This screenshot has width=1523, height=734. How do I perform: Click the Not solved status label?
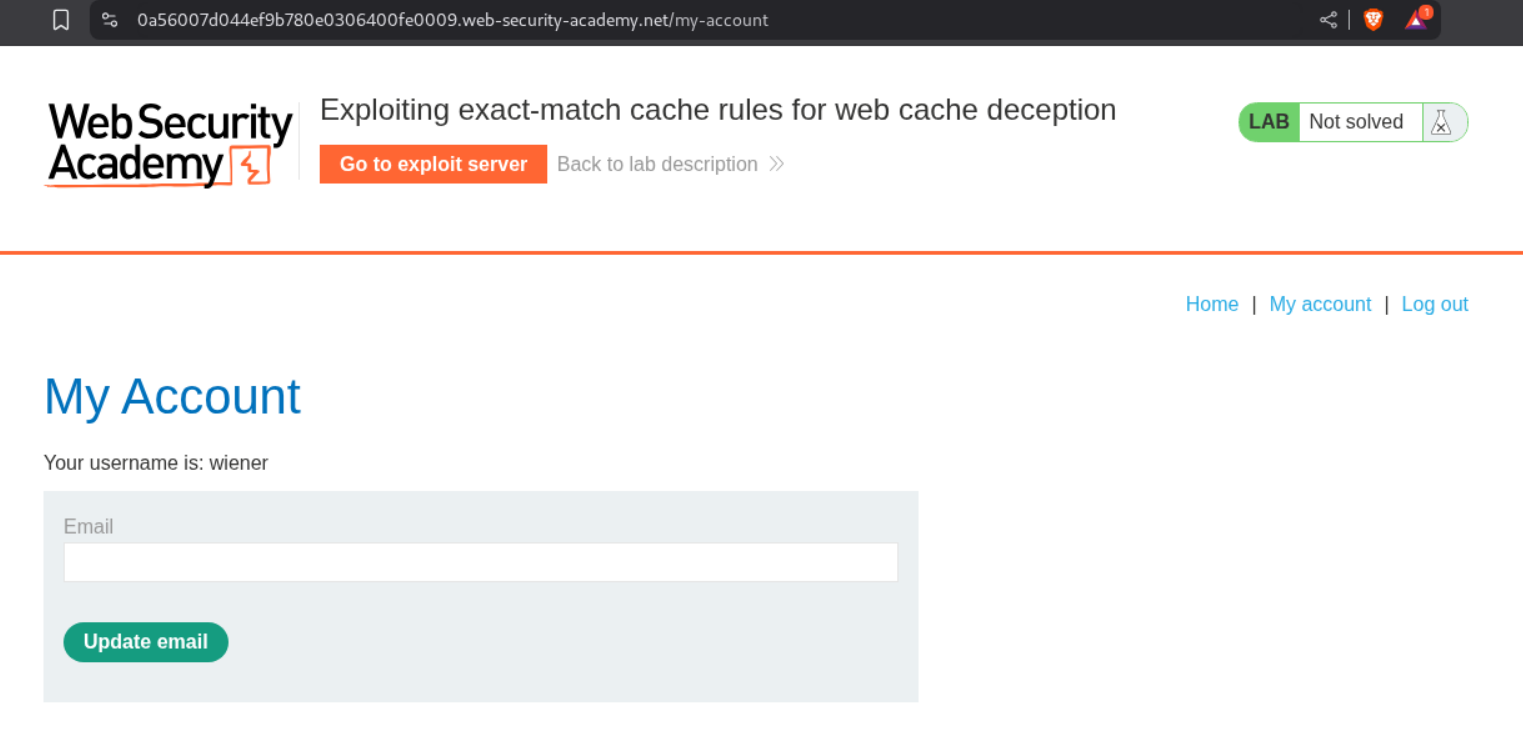(1355, 122)
